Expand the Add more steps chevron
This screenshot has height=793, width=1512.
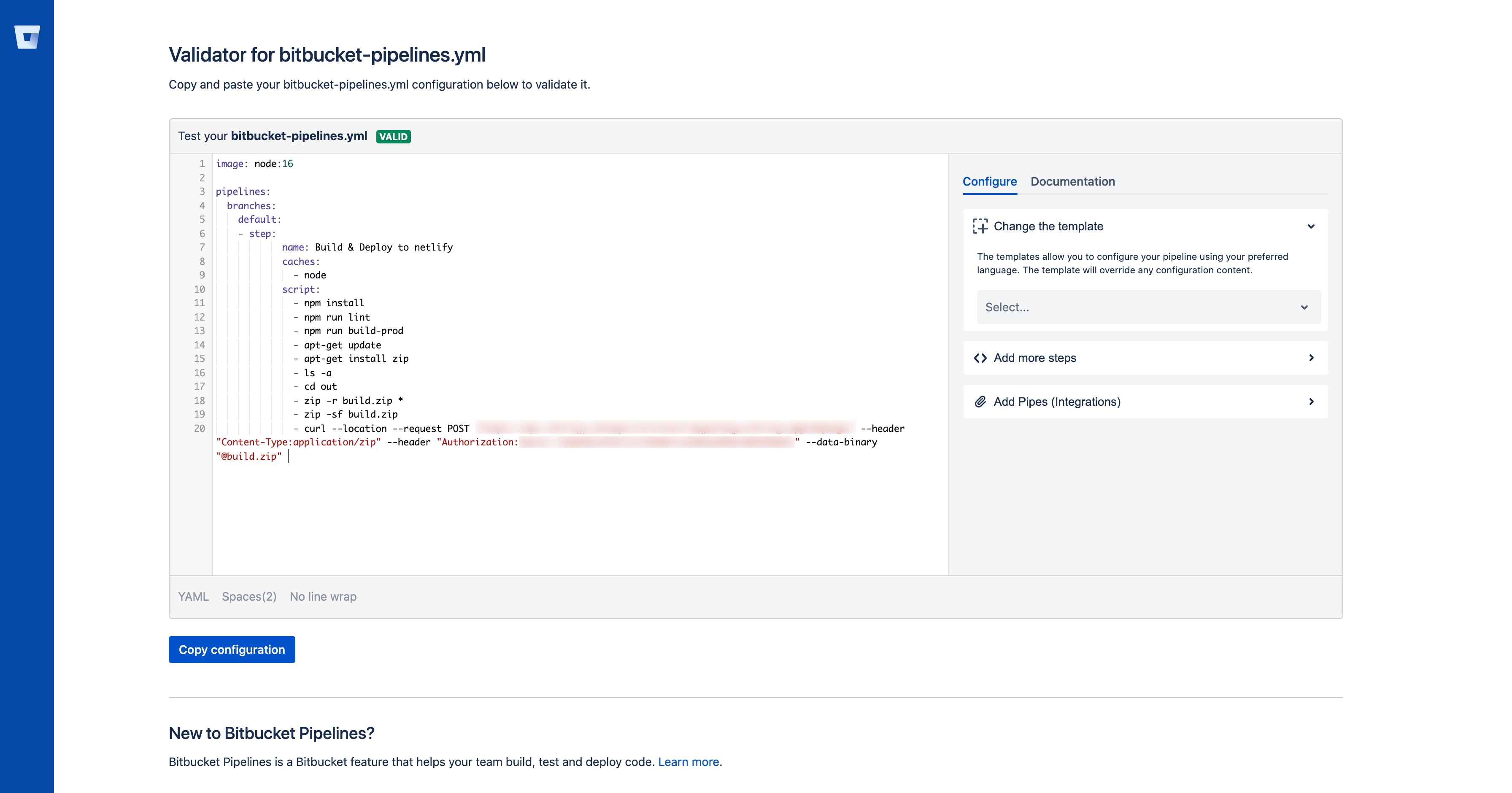(1311, 358)
